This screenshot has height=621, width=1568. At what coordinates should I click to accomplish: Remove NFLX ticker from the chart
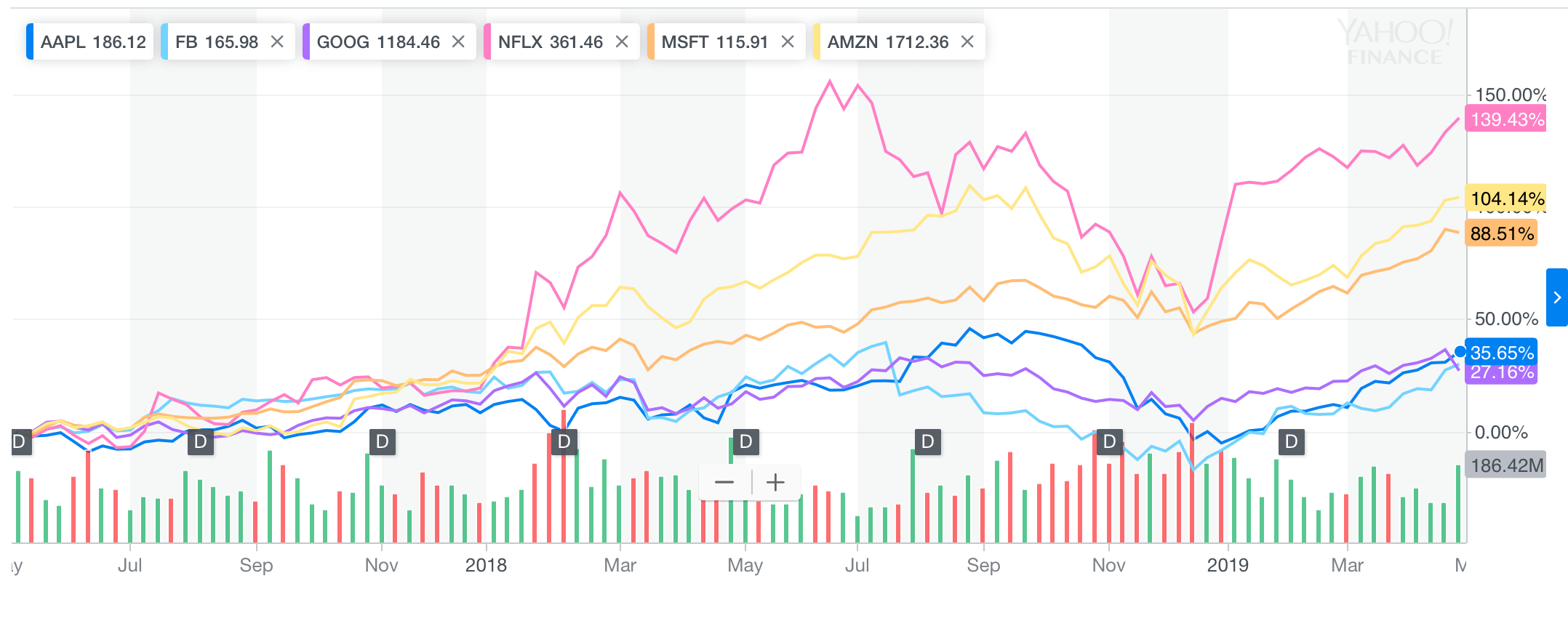[x=622, y=42]
